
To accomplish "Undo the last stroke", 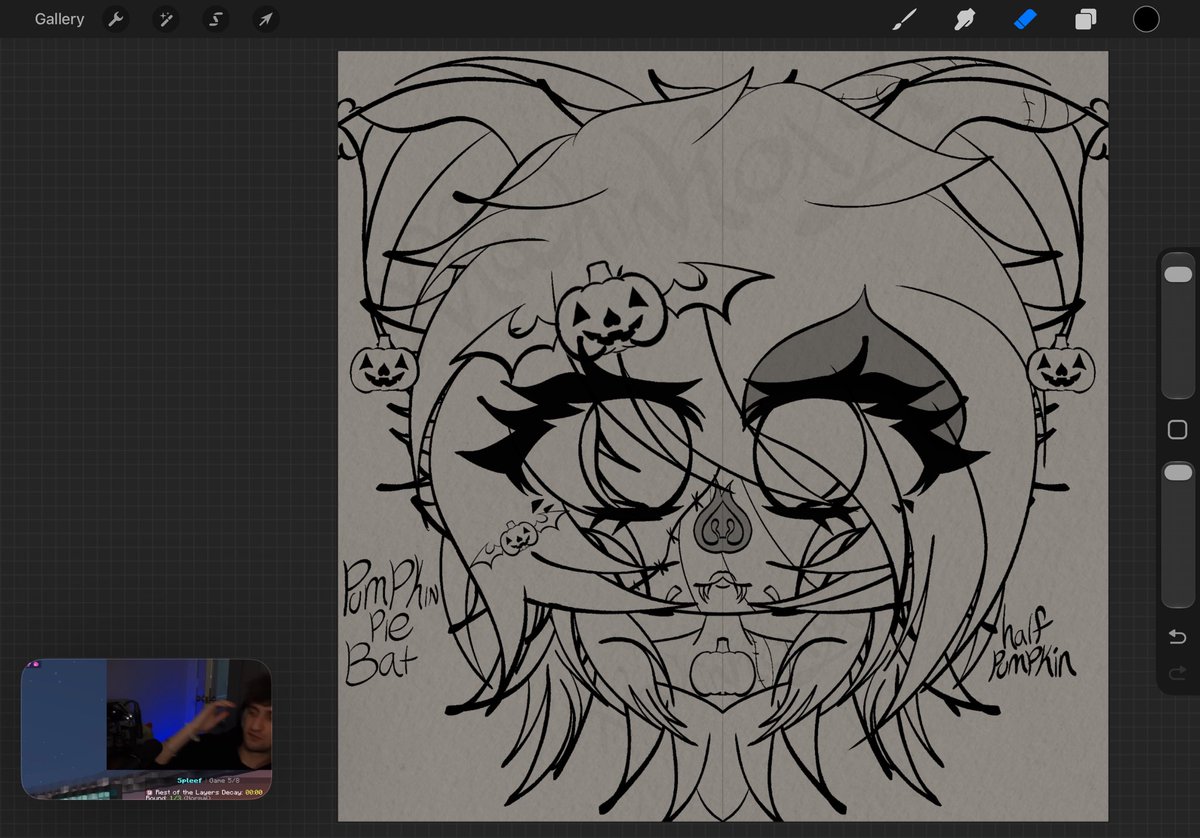I will (1178, 637).
